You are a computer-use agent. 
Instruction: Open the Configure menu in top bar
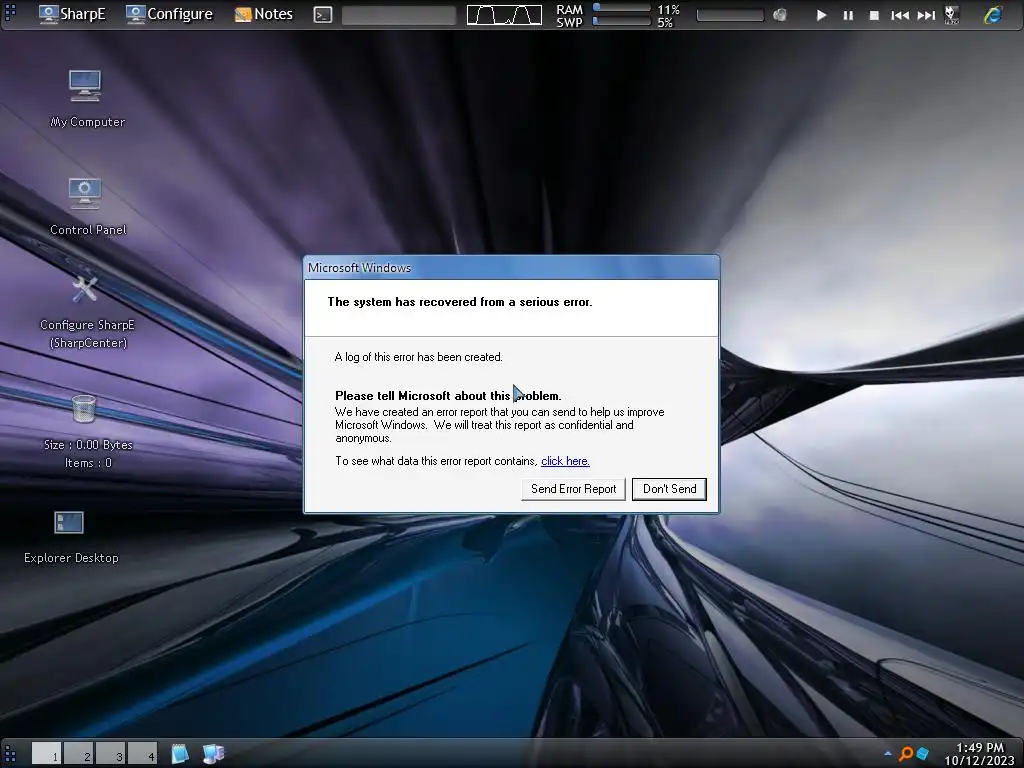pyautogui.click(x=169, y=14)
